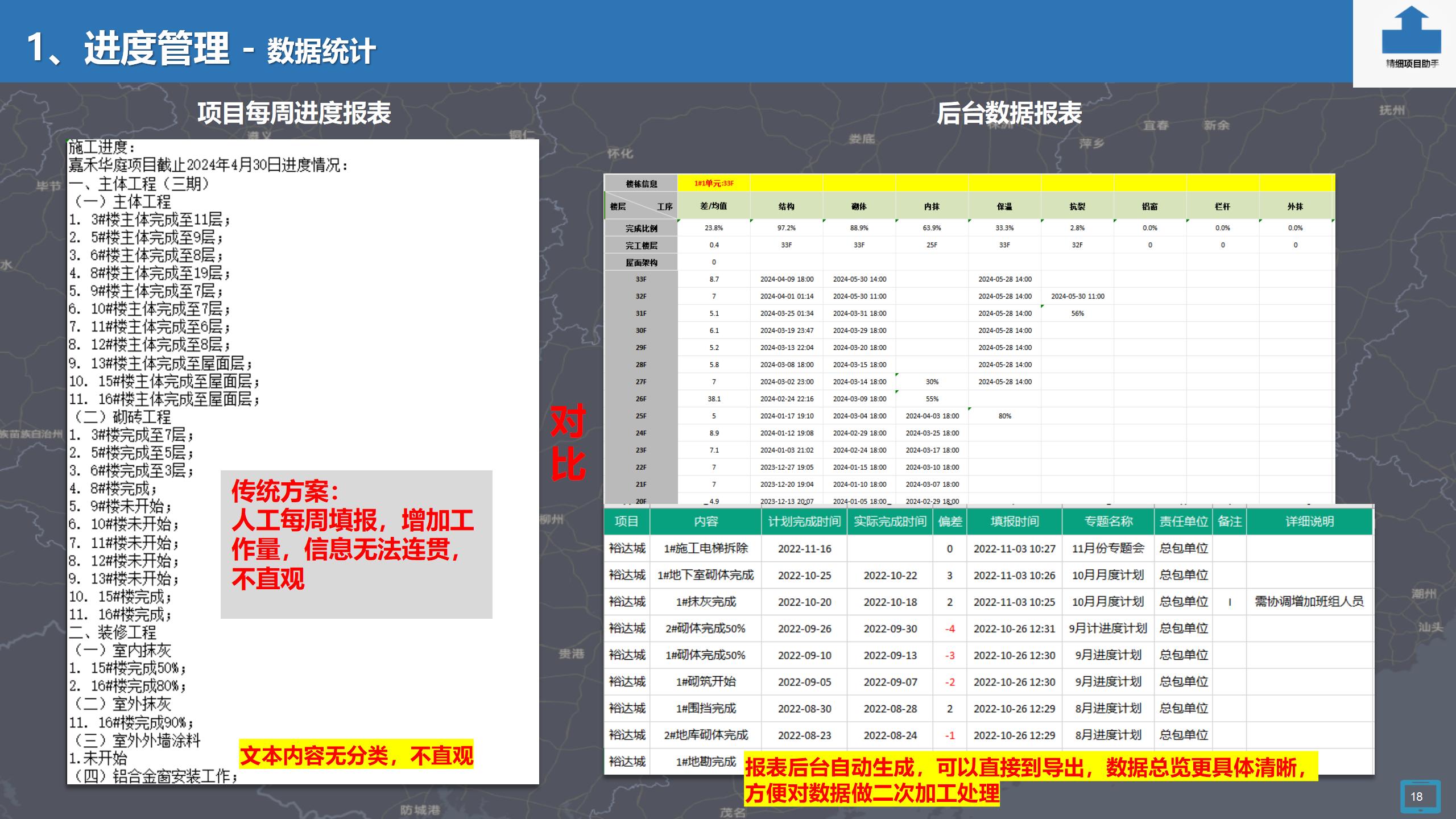
Task: Click the cell 2#砌体完成50%
Action: (706, 628)
